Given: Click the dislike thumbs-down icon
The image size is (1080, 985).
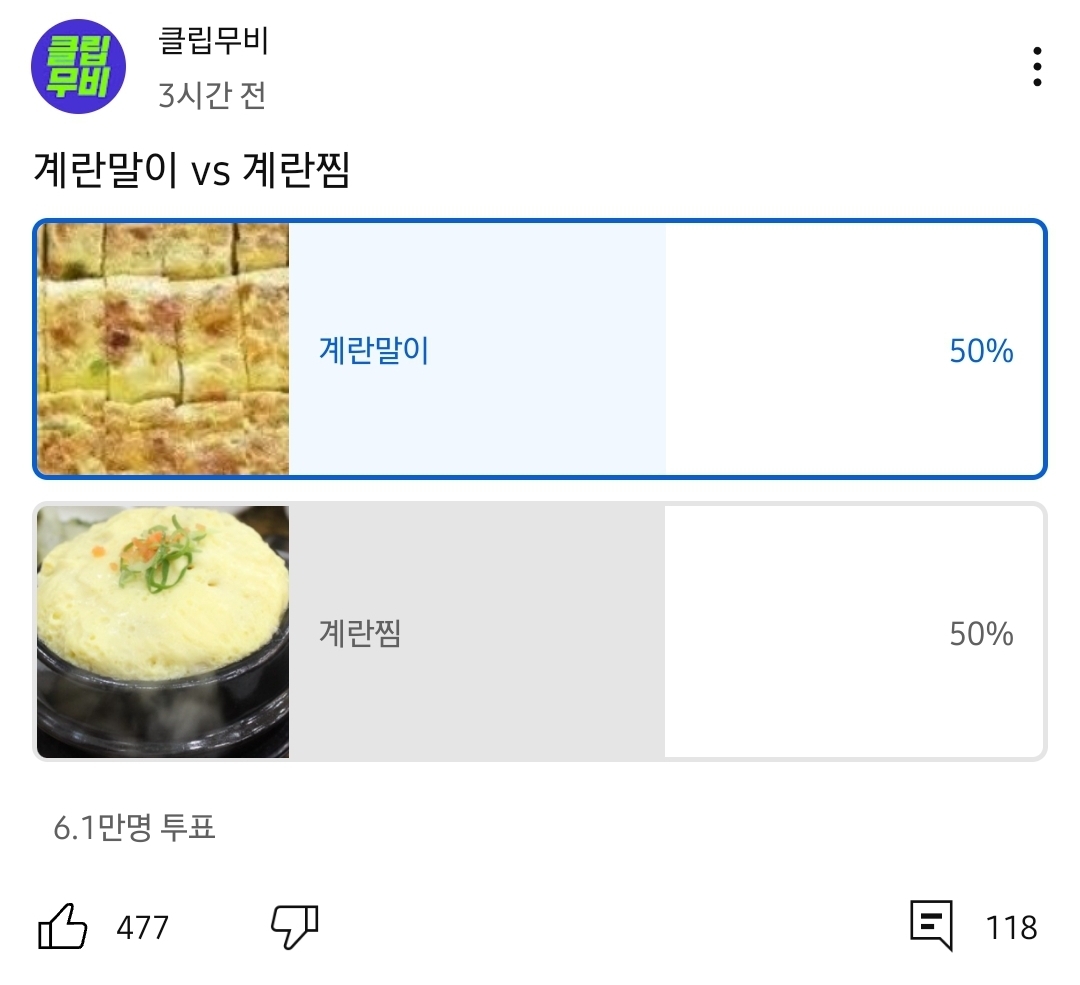Looking at the screenshot, I should pyautogui.click(x=291, y=927).
